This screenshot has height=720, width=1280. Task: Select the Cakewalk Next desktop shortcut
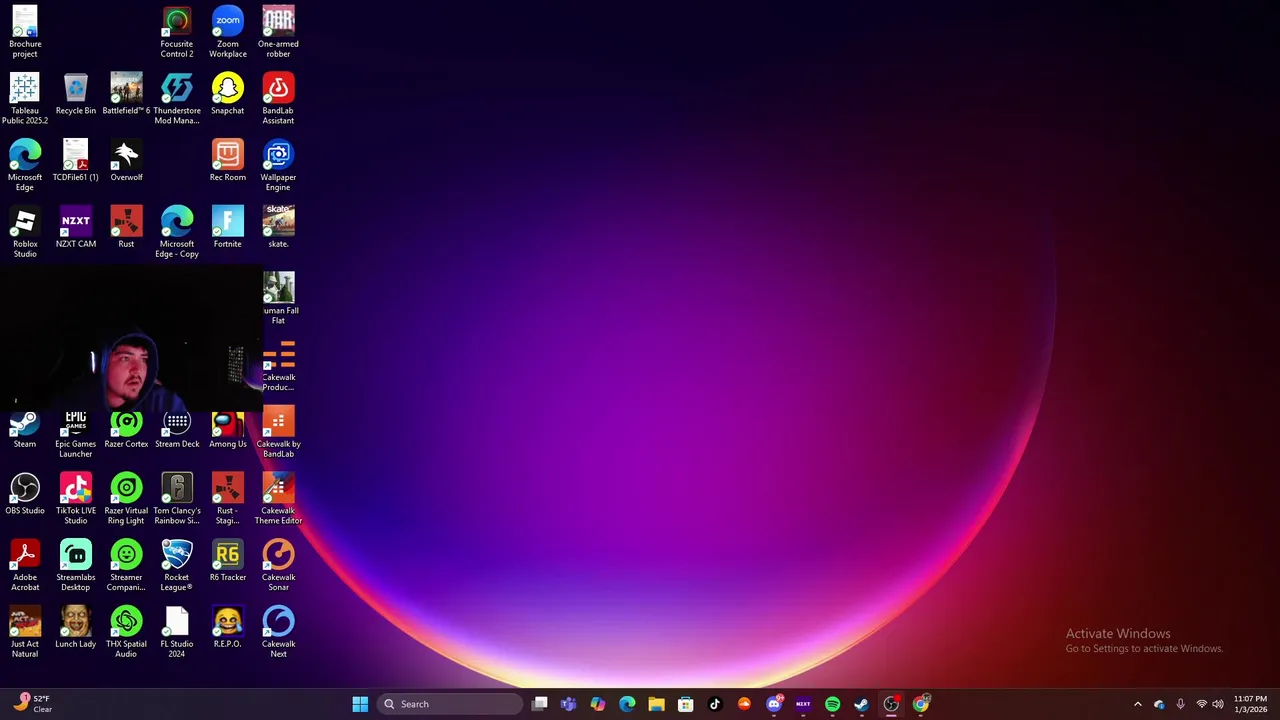(x=278, y=632)
